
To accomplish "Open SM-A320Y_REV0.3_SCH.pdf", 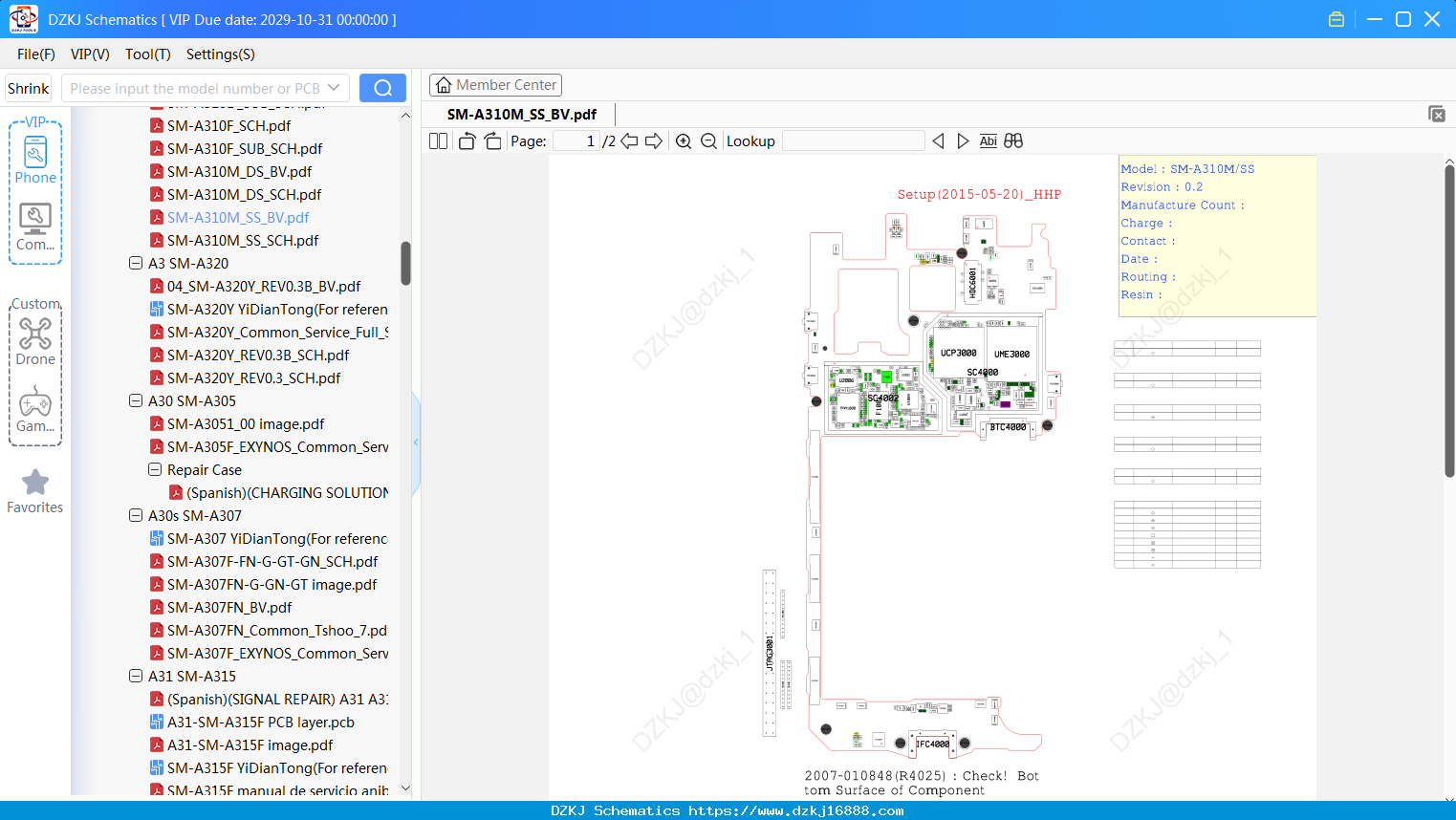I will coord(253,378).
